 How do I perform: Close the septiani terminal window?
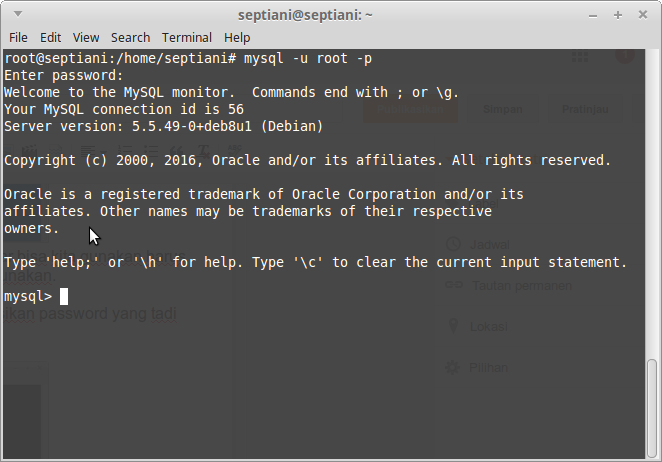click(643, 15)
